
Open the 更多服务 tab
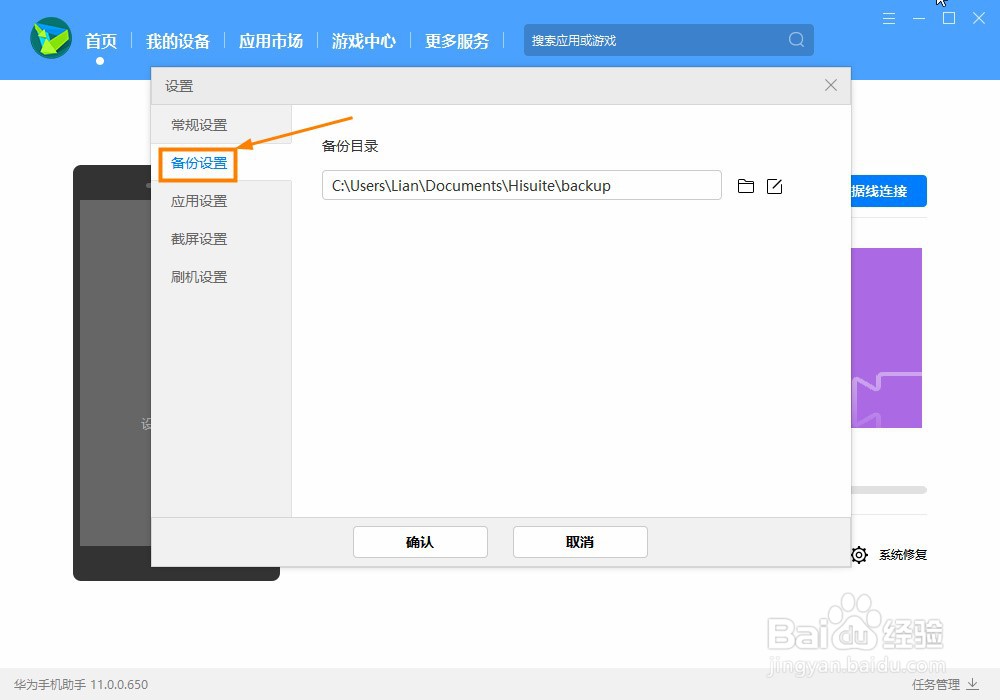tap(457, 41)
